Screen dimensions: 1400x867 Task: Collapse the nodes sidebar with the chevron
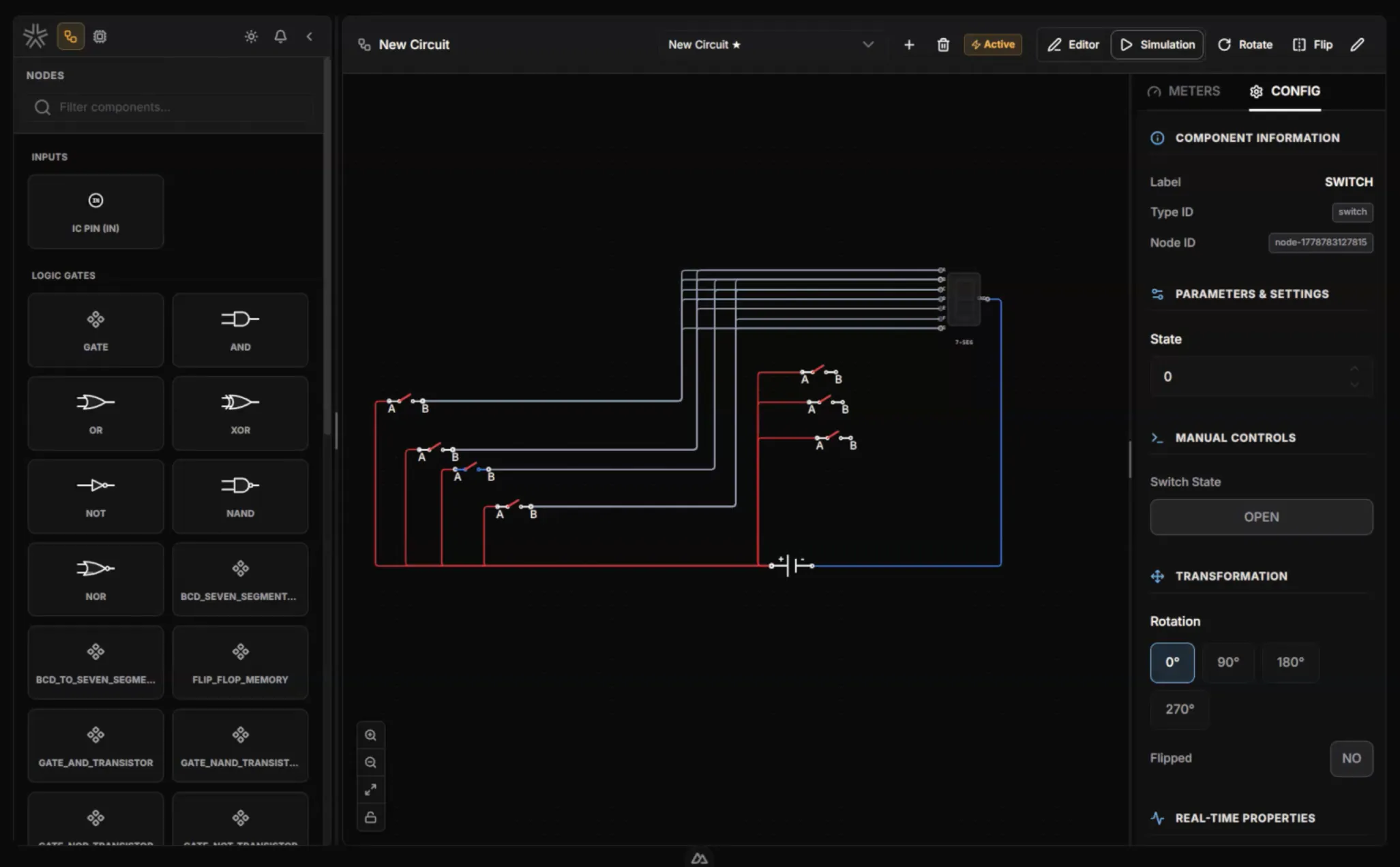coord(310,36)
